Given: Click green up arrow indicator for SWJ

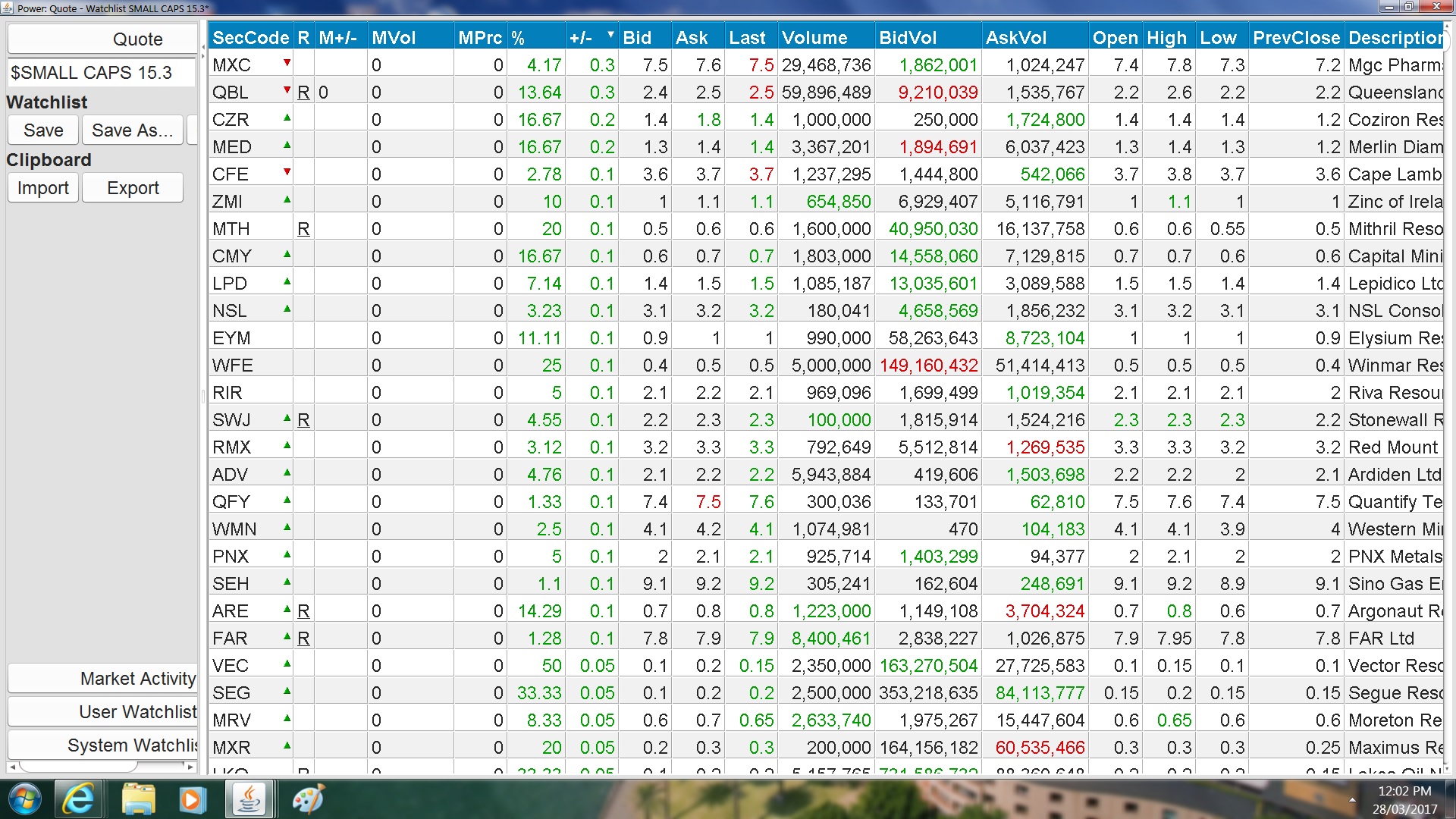Looking at the screenshot, I should point(287,418).
